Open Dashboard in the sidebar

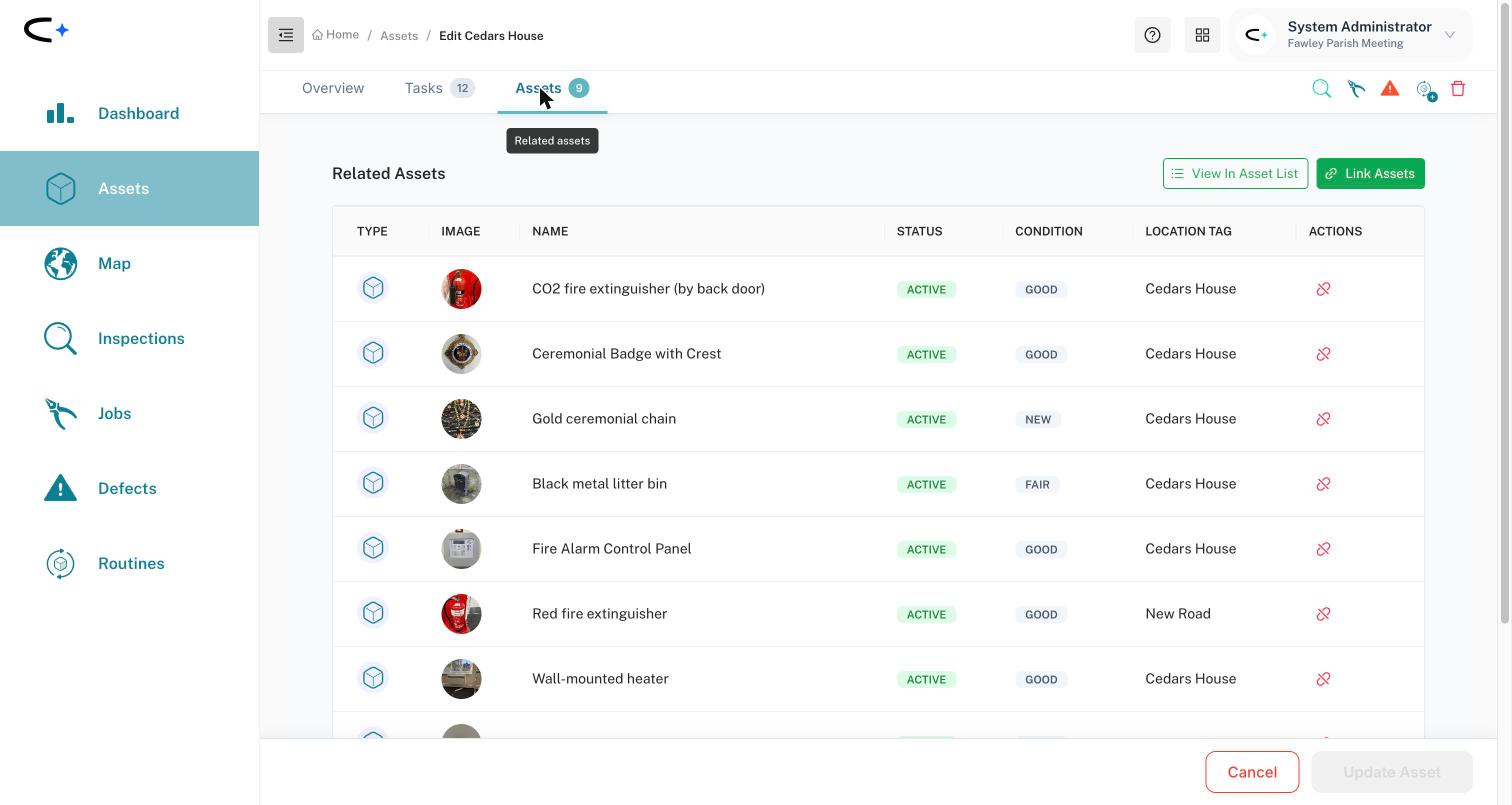pyautogui.click(x=129, y=113)
